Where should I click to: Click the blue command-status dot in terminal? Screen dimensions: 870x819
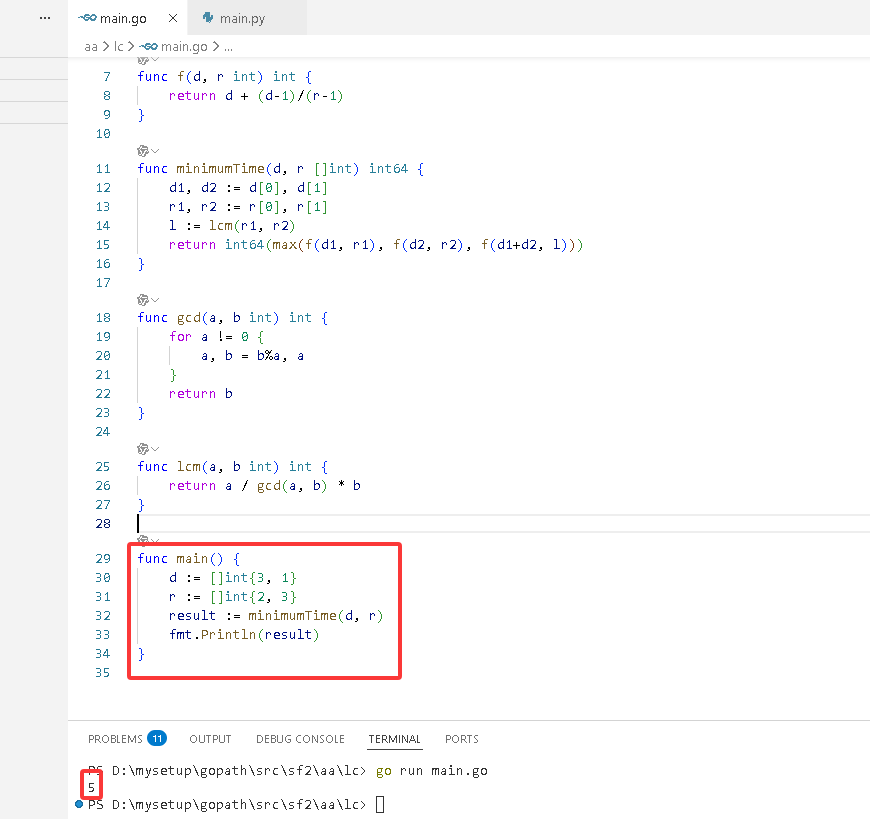pyautogui.click(x=79, y=804)
